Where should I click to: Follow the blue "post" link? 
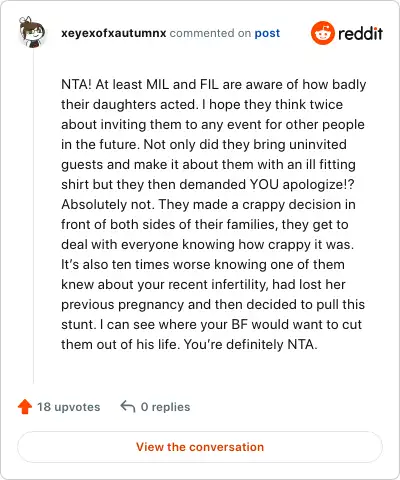point(267,34)
